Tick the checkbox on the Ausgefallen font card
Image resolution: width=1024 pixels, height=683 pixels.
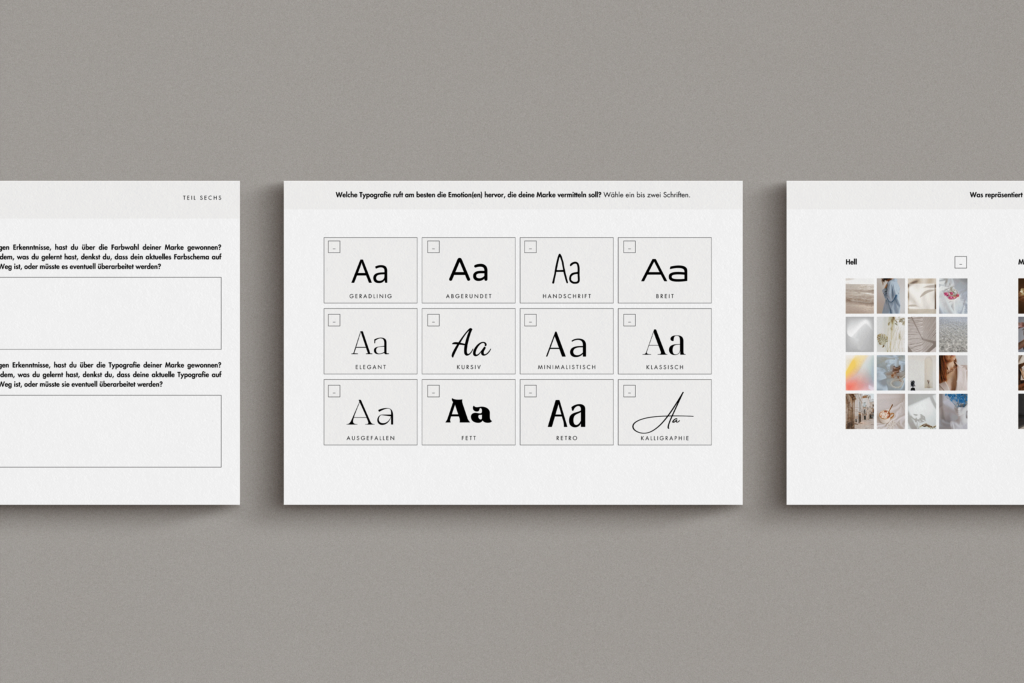point(334,391)
